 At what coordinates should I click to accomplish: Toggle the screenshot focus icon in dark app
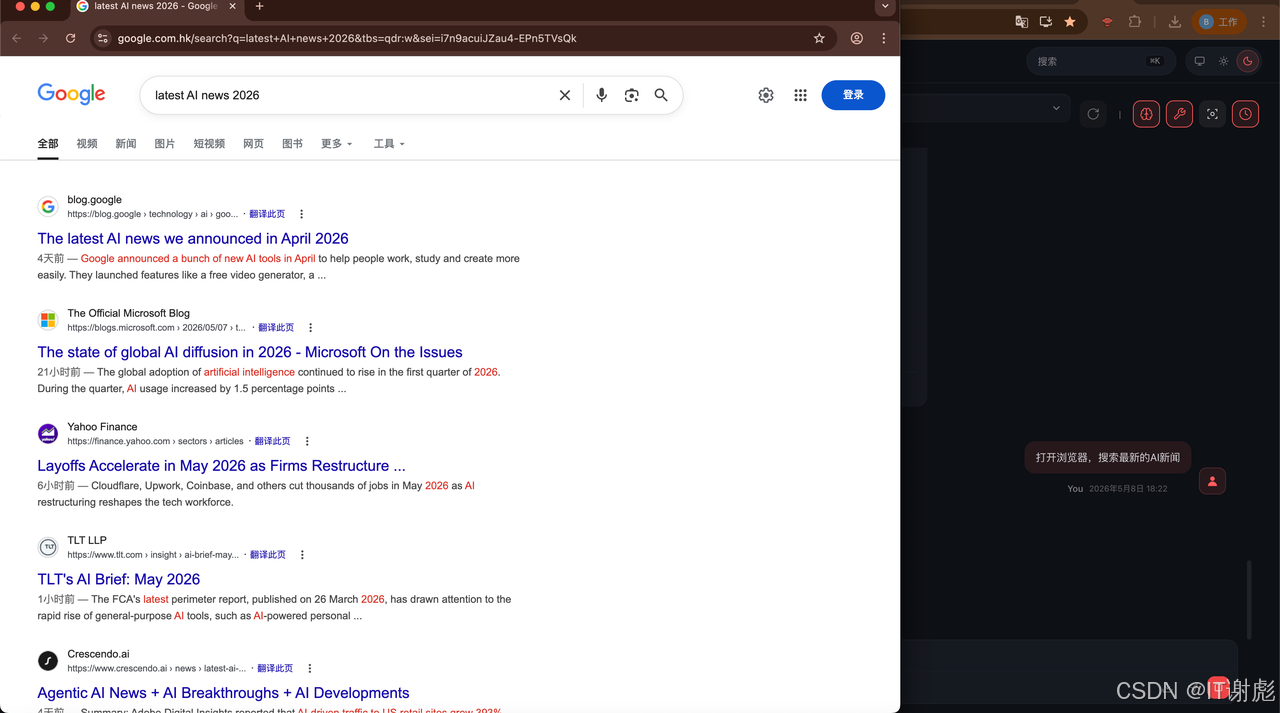tap(1212, 114)
